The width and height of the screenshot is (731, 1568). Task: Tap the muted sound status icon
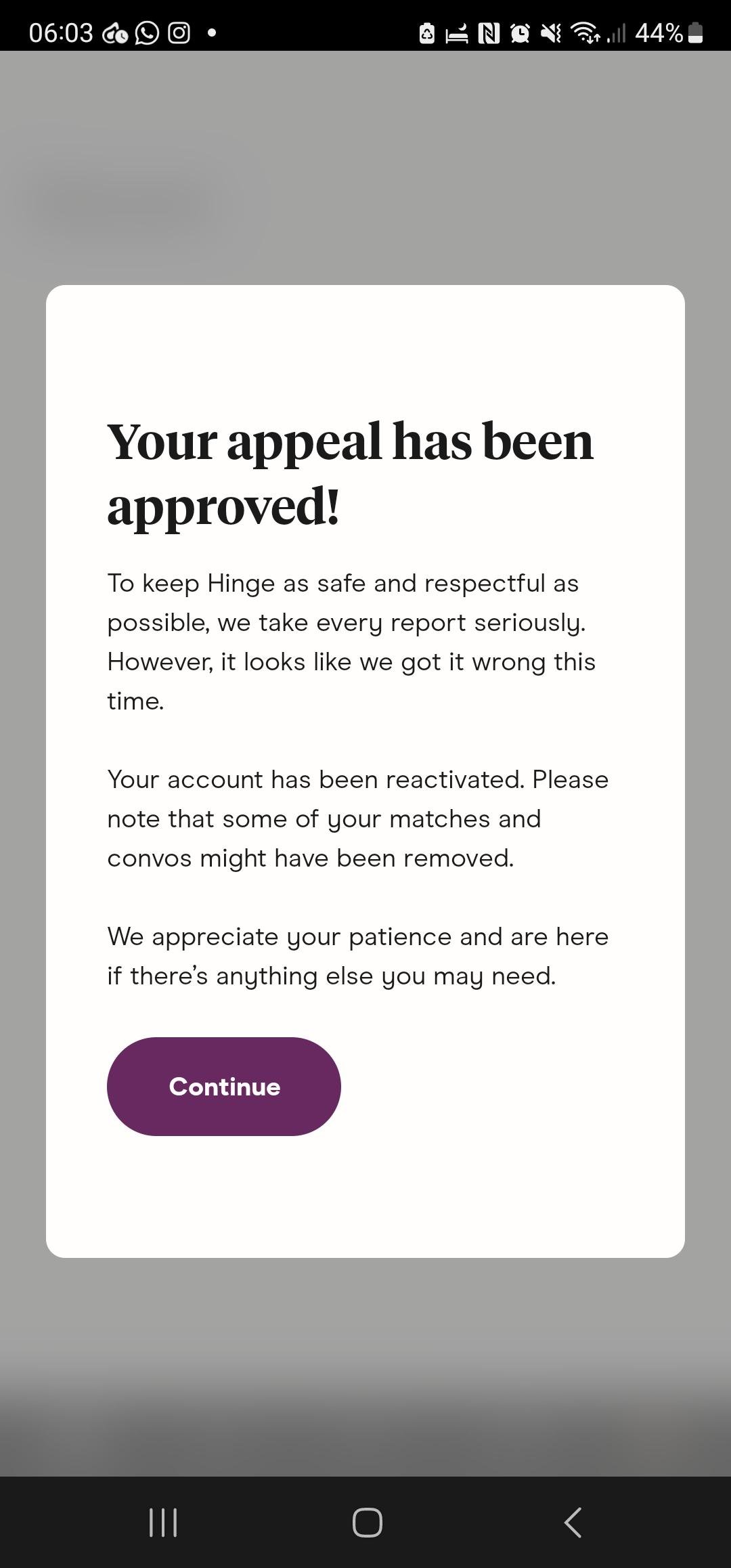pos(552,33)
